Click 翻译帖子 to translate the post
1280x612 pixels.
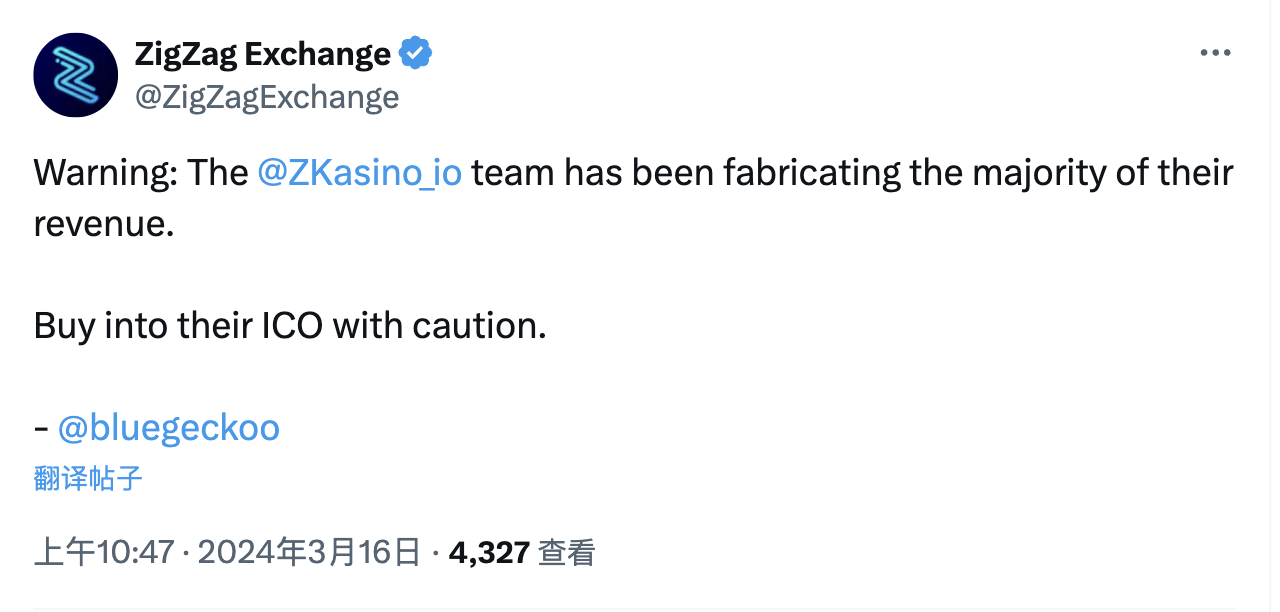point(88,478)
